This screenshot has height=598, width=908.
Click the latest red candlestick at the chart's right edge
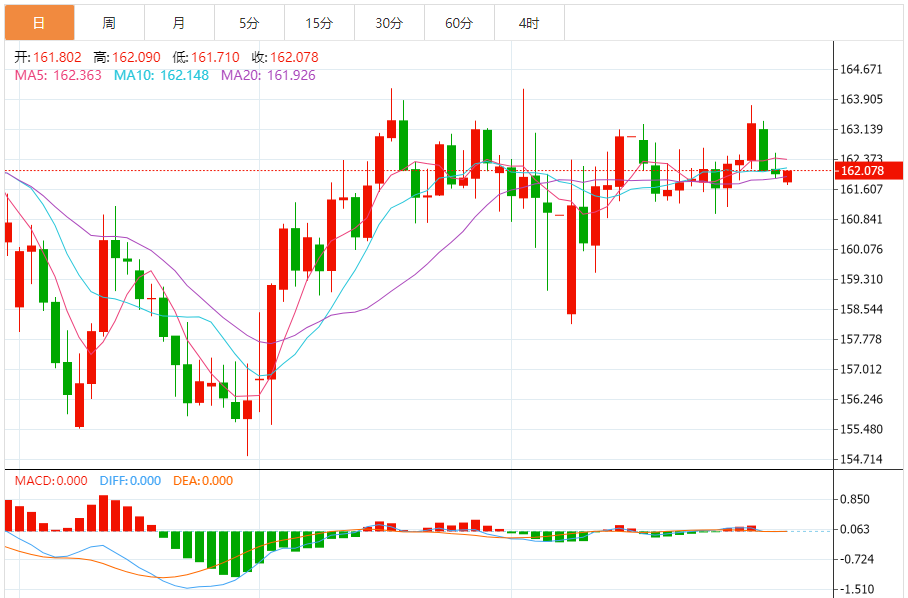point(788,177)
